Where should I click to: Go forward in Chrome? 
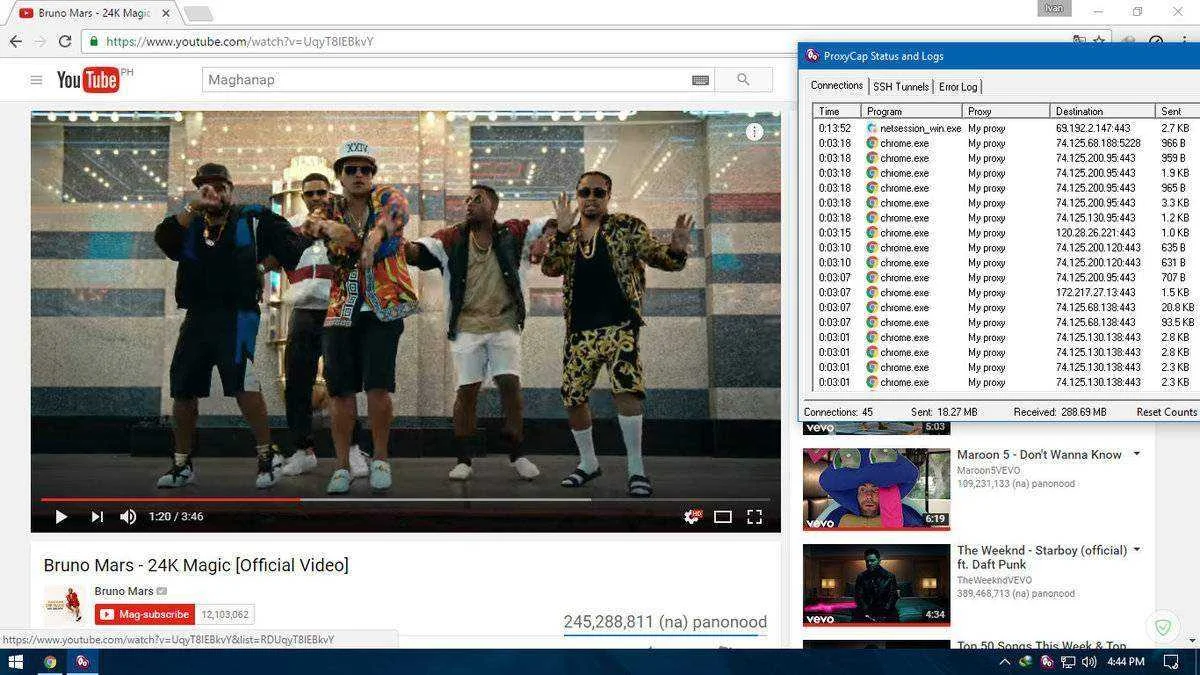point(40,41)
